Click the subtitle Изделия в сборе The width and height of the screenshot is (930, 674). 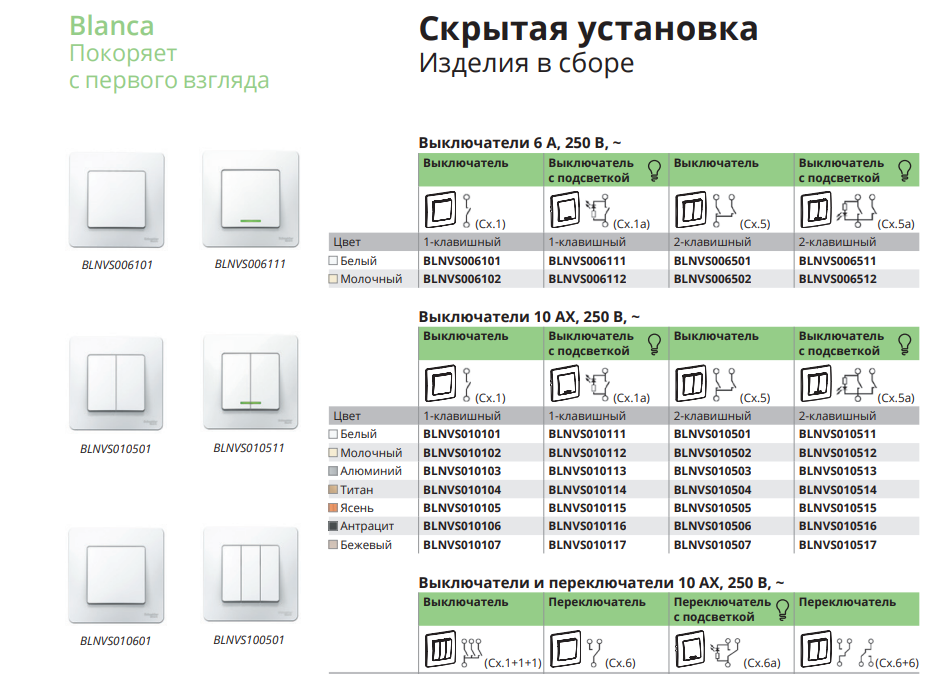526,63
